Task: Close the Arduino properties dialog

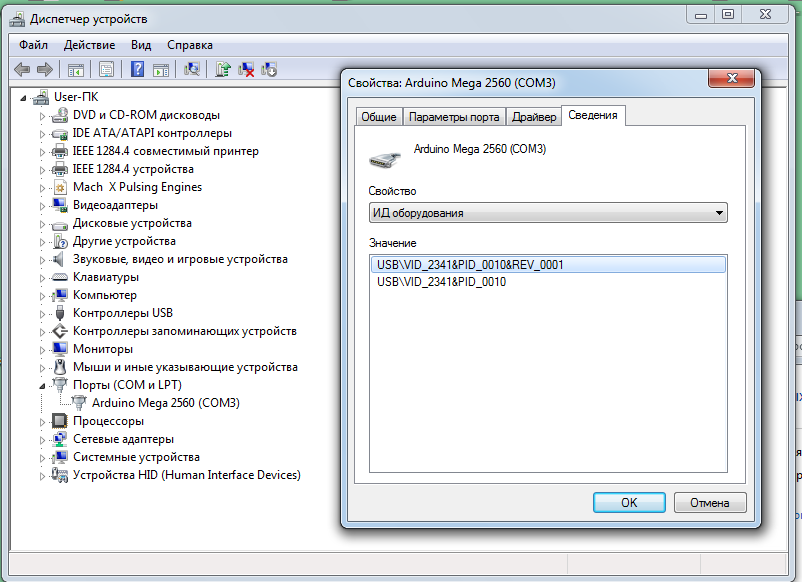Action: point(732,78)
